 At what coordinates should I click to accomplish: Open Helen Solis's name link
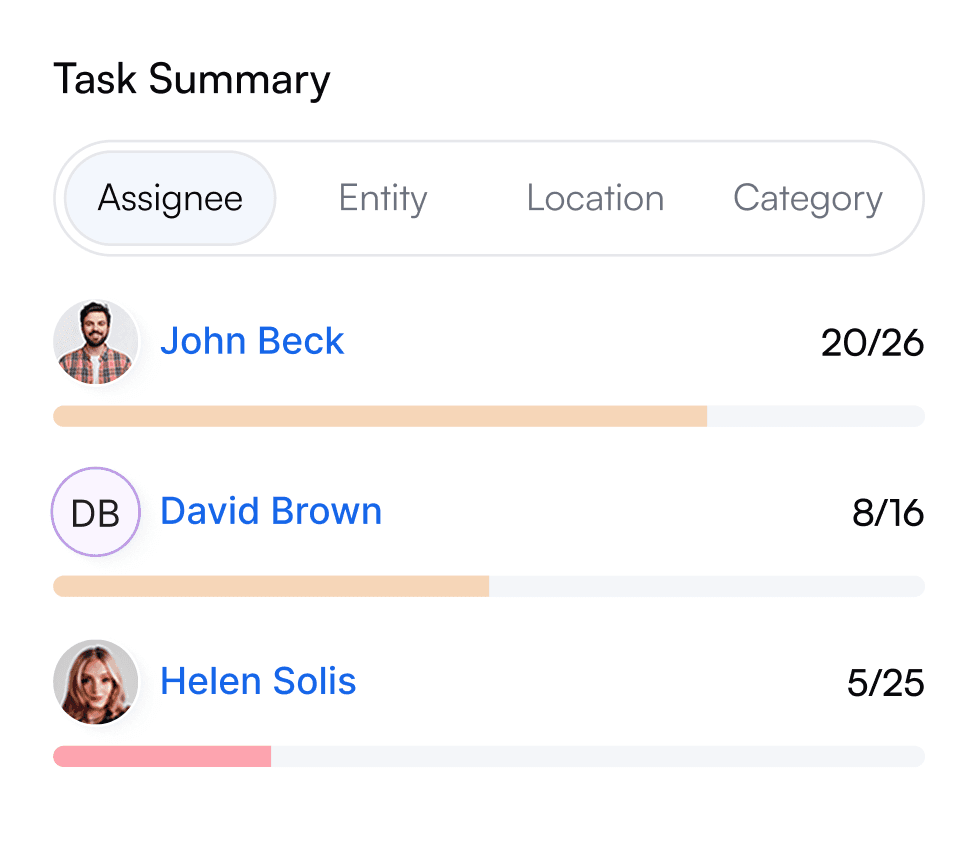coord(258,680)
